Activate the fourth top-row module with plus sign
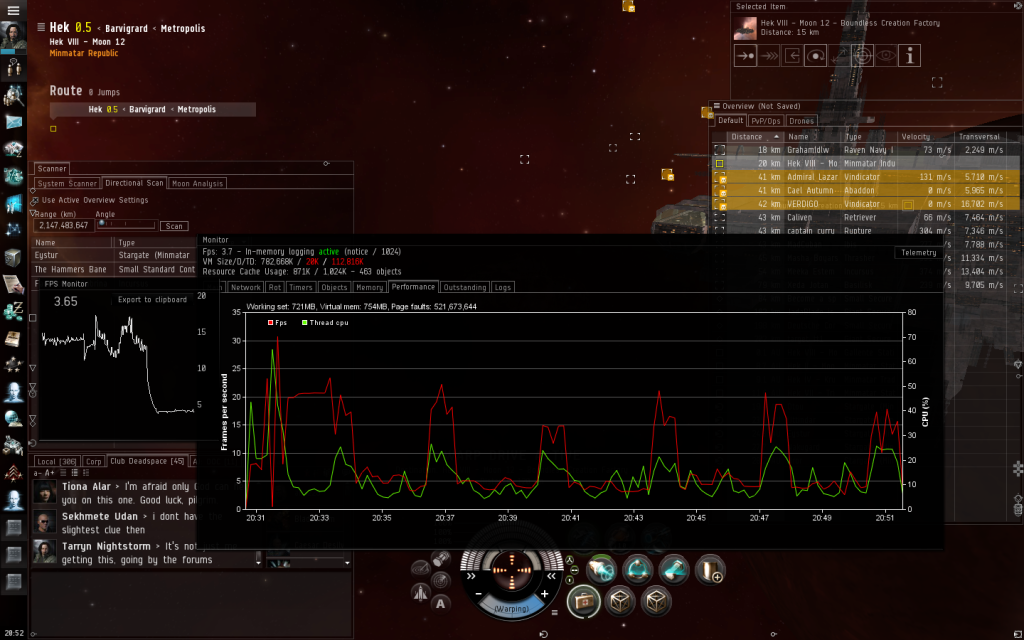Image resolution: width=1024 pixels, height=640 pixels. point(711,570)
